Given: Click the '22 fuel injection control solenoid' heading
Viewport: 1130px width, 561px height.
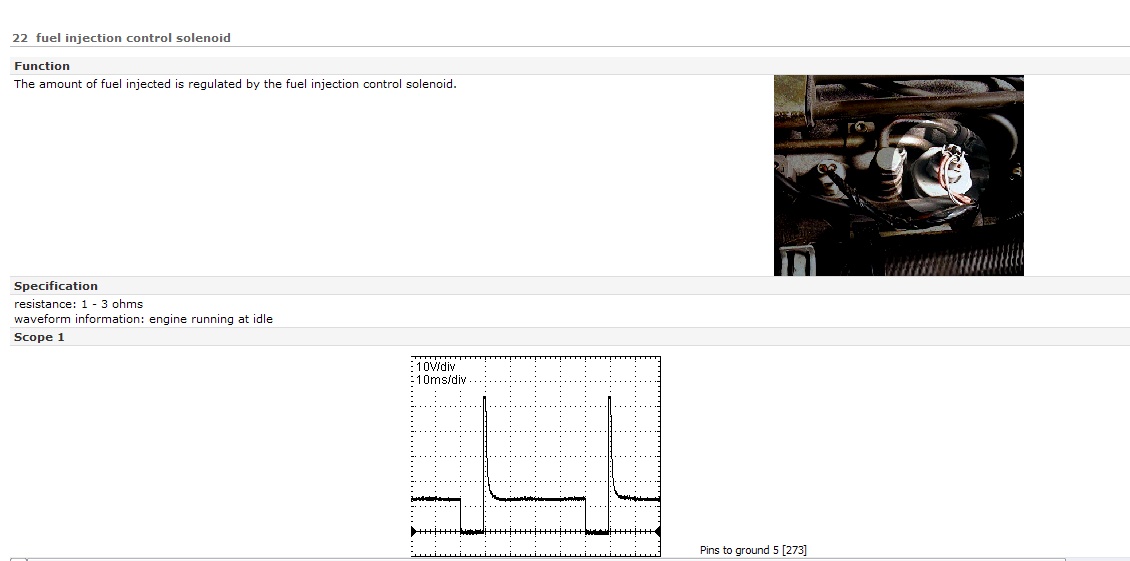Looking at the screenshot, I should click(121, 38).
